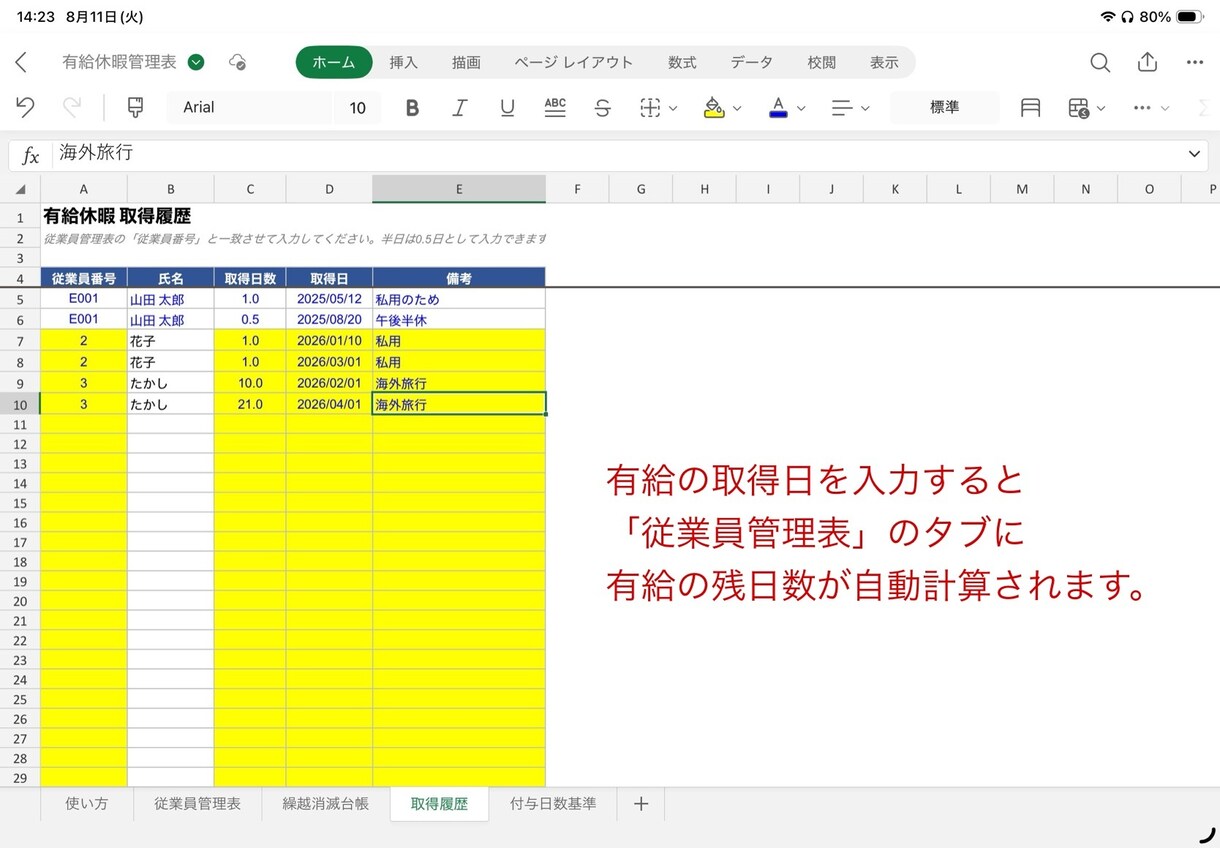This screenshot has width=1220, height=848.
Task: Tap the Wi-Fi status icon
Action: pyautogui.click(x=1107, y=17)
